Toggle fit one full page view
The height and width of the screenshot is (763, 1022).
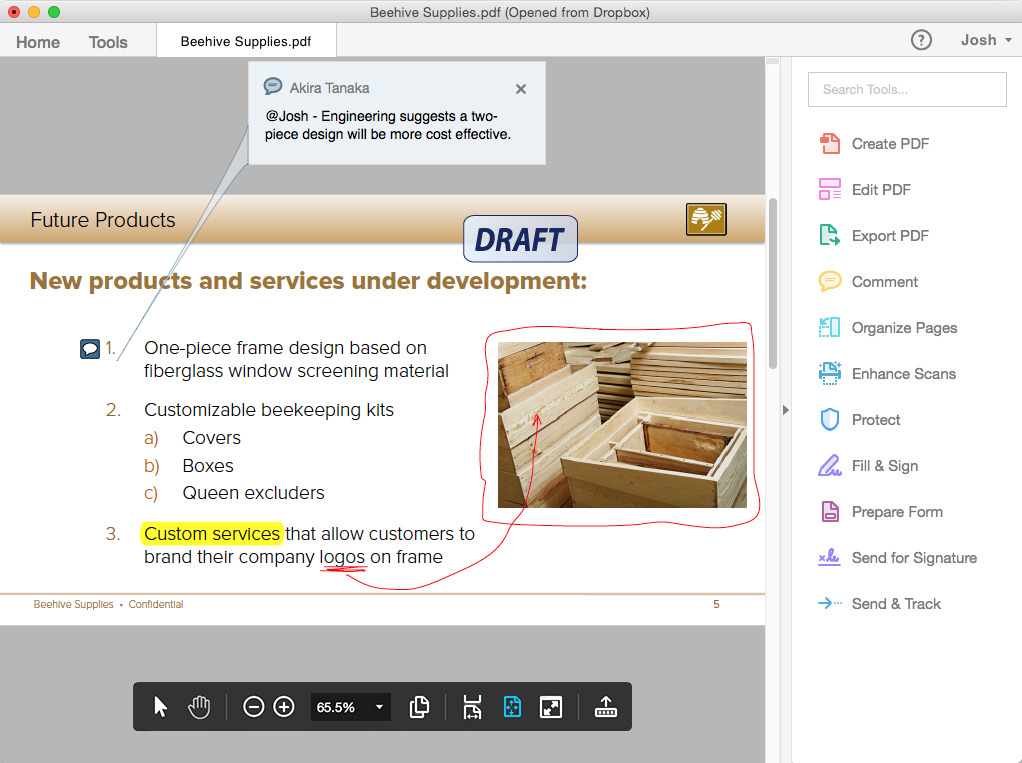512,707
